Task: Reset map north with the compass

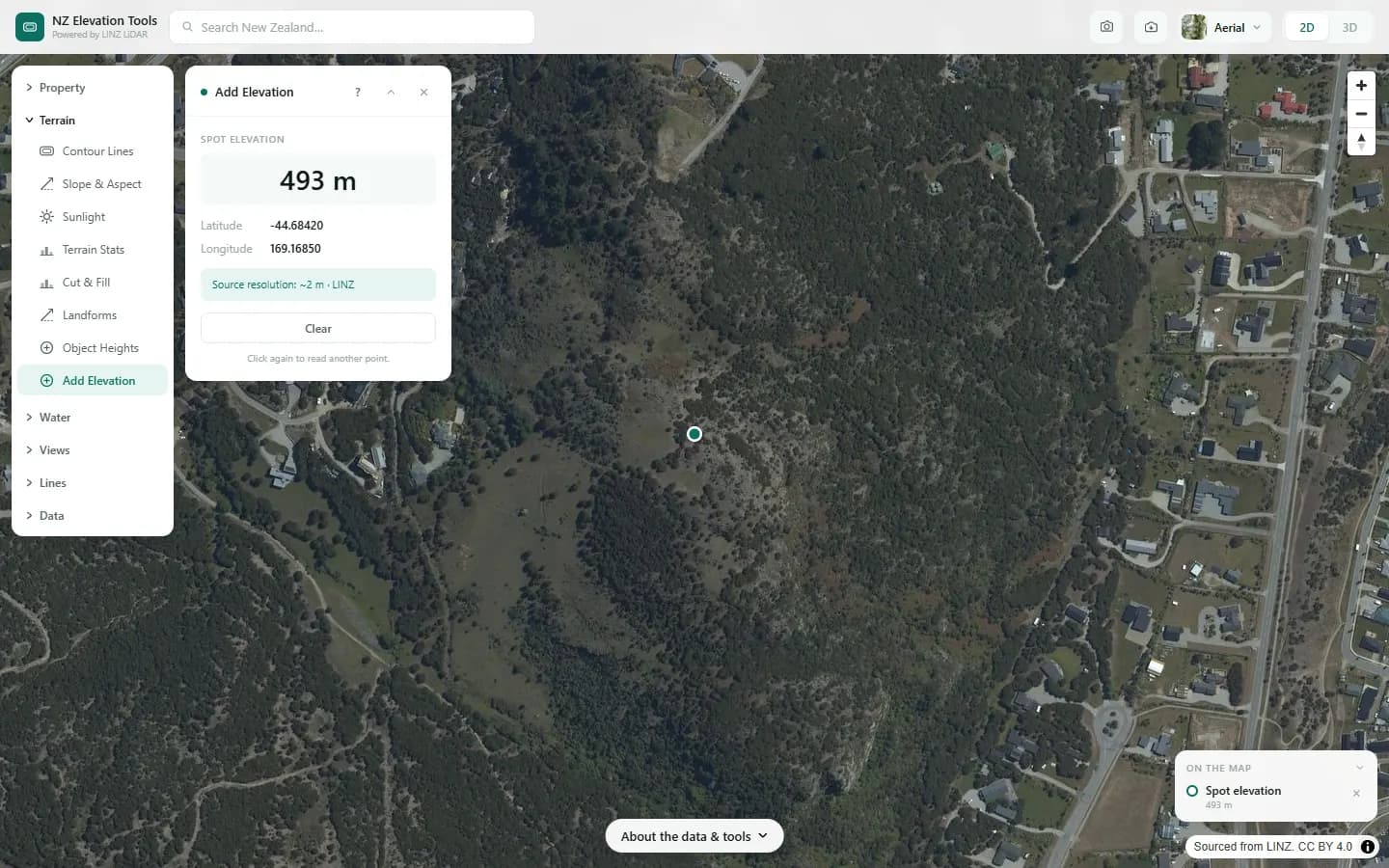Action: pyautogui.click(x=1361, y=142)
